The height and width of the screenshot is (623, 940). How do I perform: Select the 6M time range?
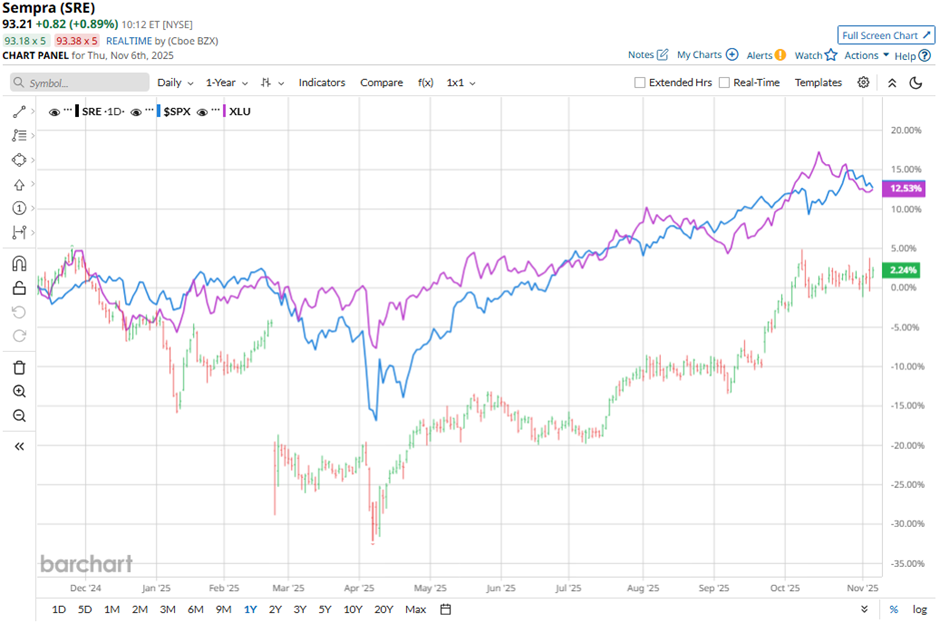coord(195,609)
